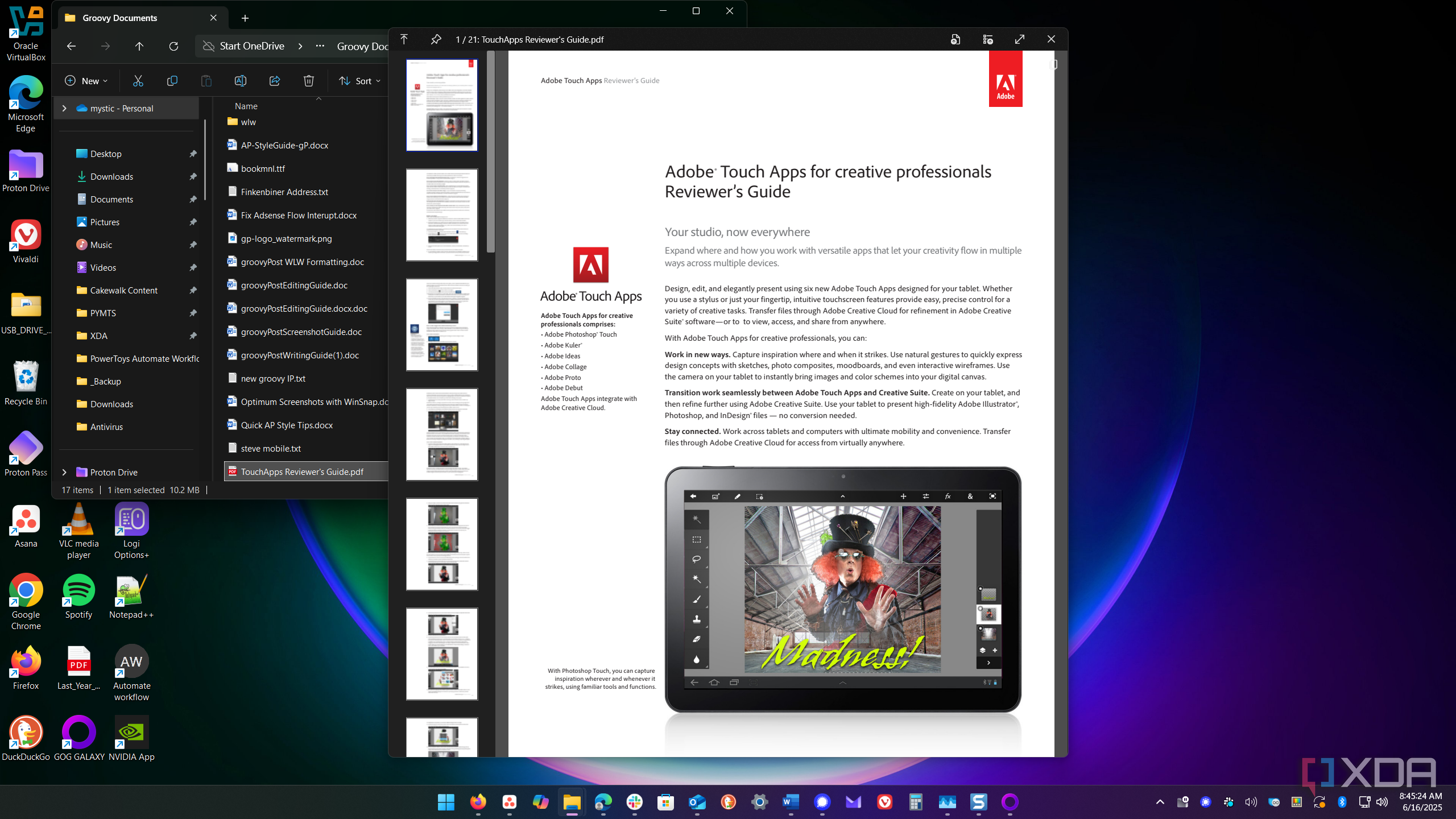
Task: Go up one folder level
Action: click(139, 46)
